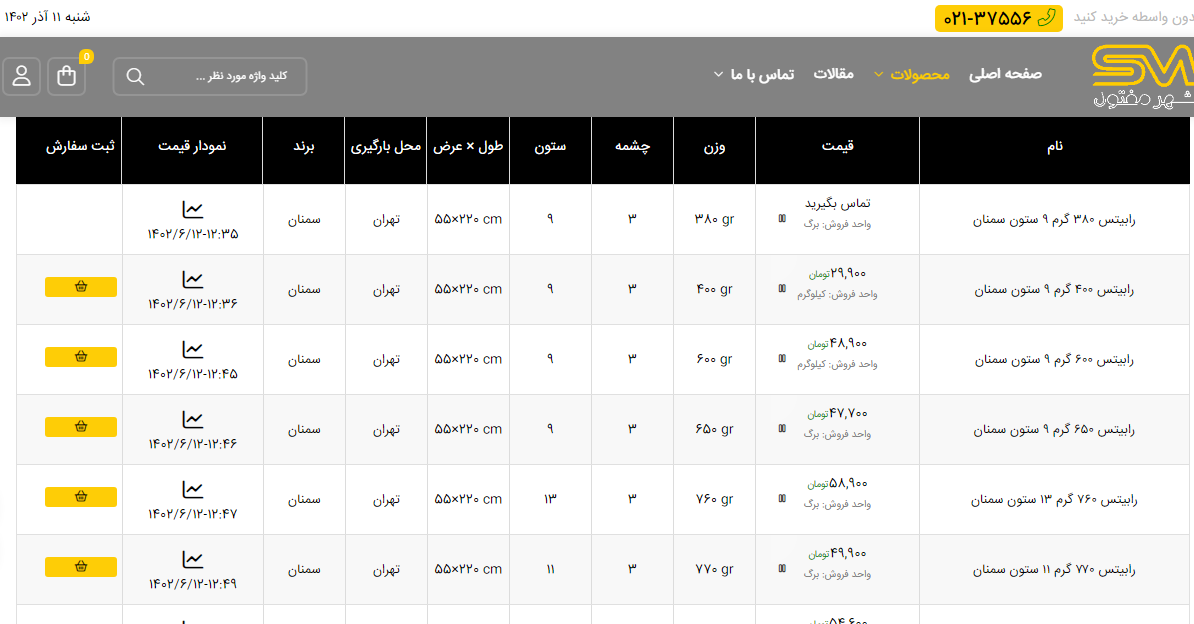Go to صفحه اصلی home menu item
This screenshot has width=1194, height=624.
coord(1005,74)
